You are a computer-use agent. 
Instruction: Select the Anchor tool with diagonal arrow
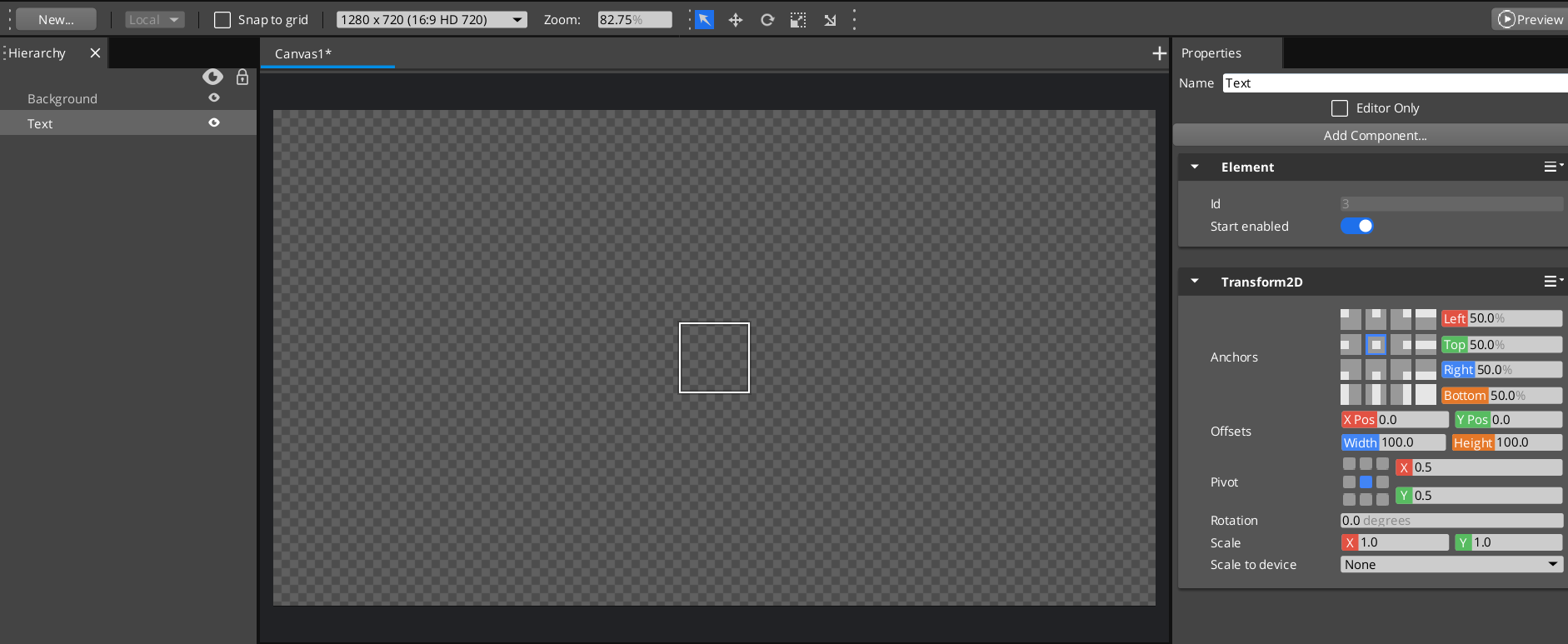click(830, 20)
